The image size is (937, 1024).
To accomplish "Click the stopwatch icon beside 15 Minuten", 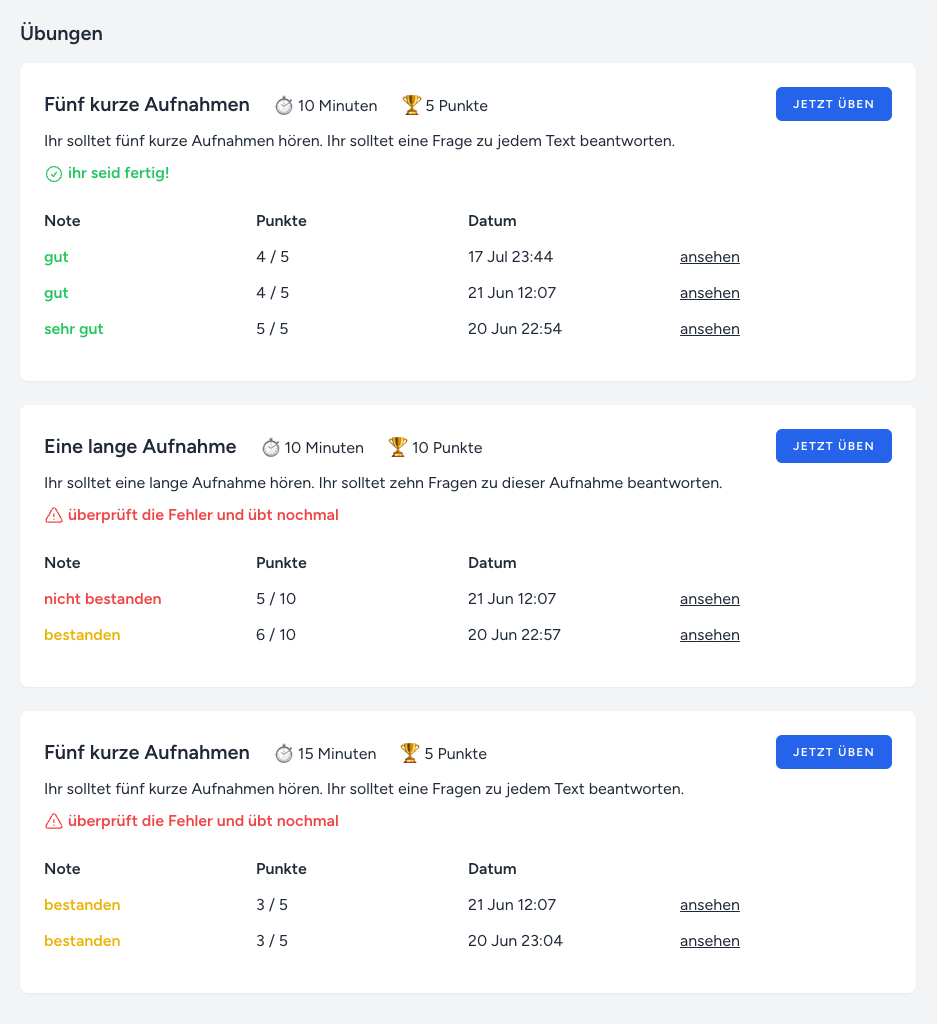I will 284,754.
